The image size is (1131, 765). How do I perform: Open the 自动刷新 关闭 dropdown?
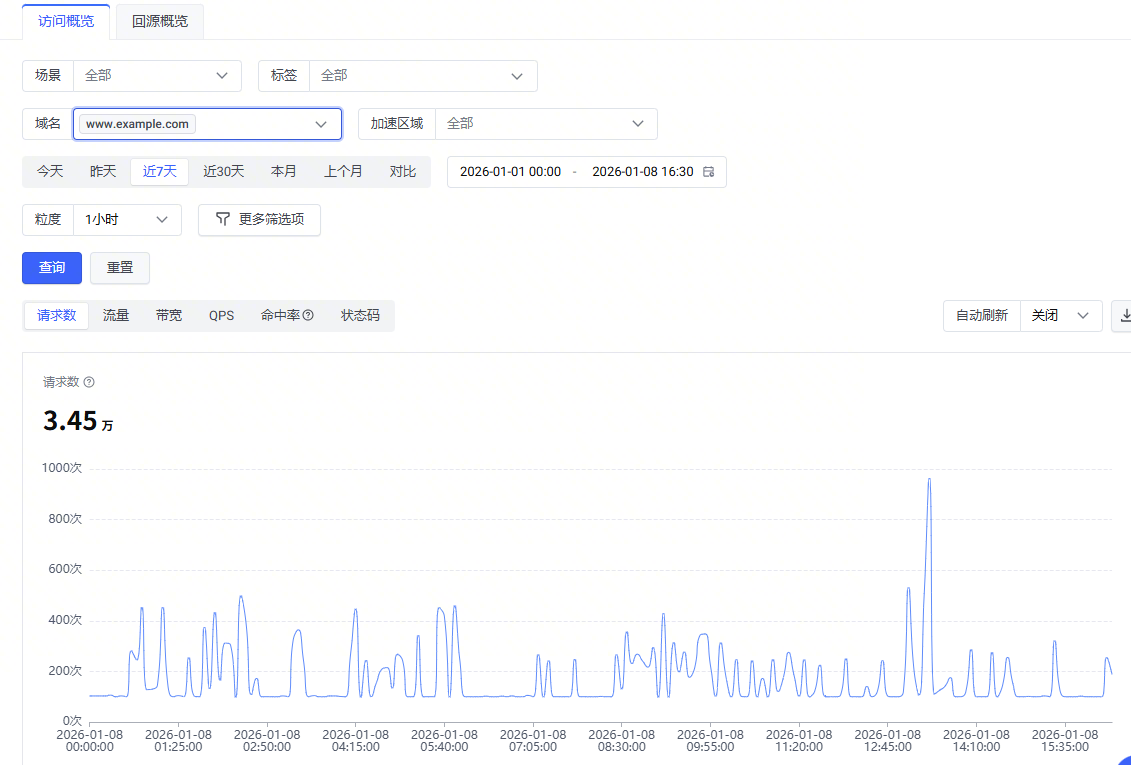1060,316
